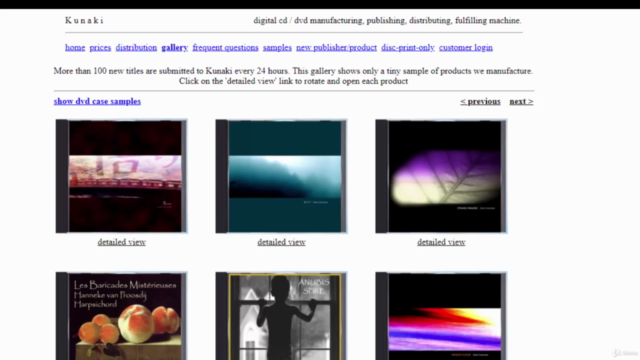Visit the samples link
Image resolution: width=640 pixels, height=360 pixels.
pyautogui.click(x=277, y=47)
